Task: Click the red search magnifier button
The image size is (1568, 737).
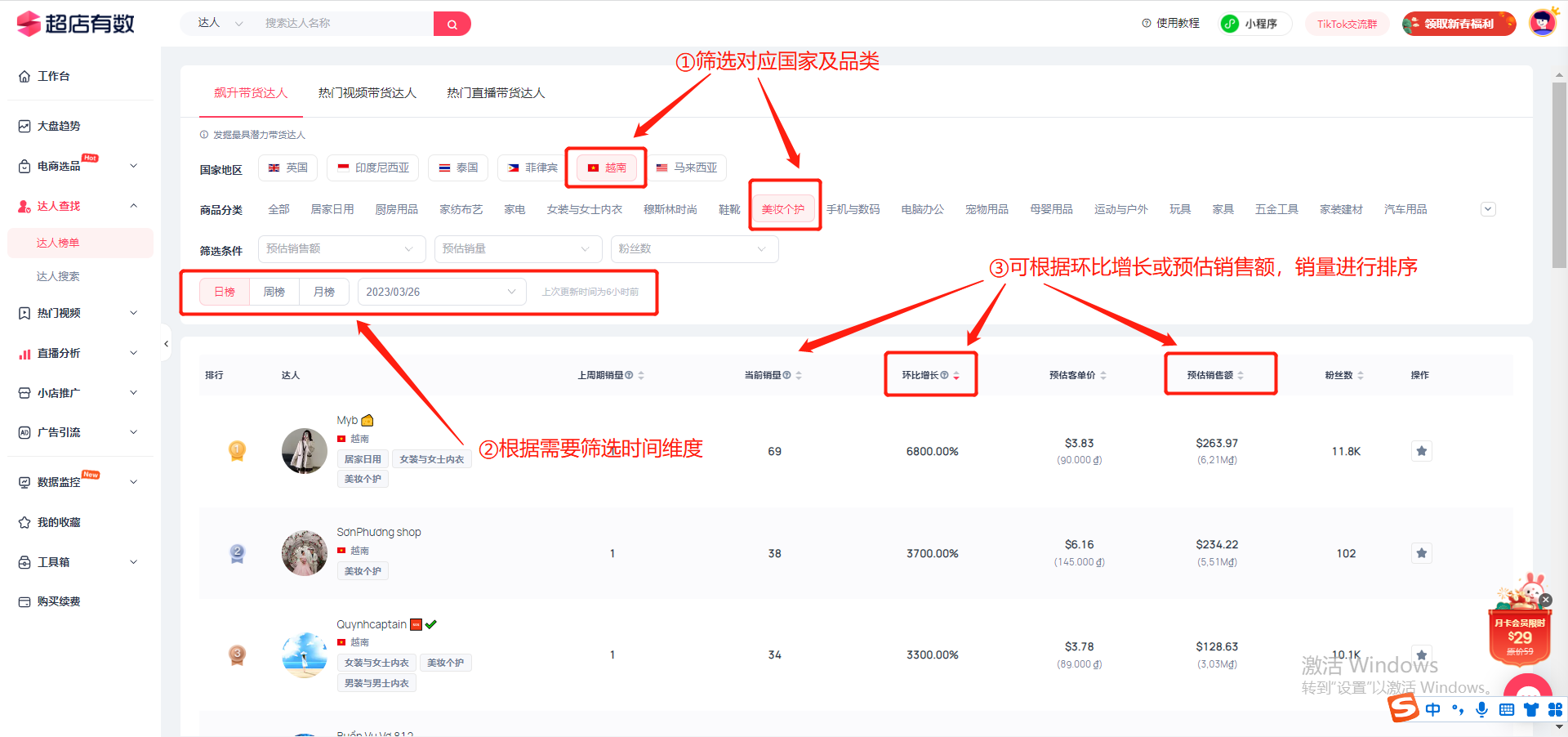Action: (x=452, y=24)
